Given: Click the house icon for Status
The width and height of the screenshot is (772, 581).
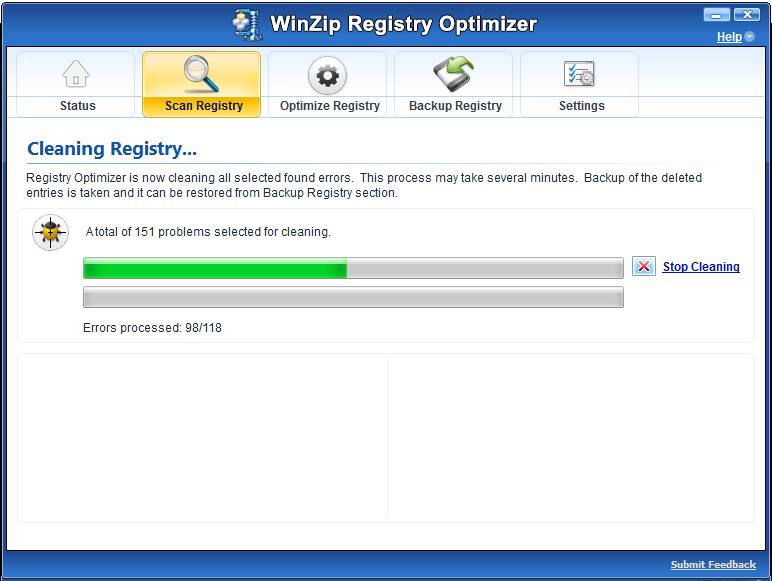Looking at the screenshot, I should 76,75.
